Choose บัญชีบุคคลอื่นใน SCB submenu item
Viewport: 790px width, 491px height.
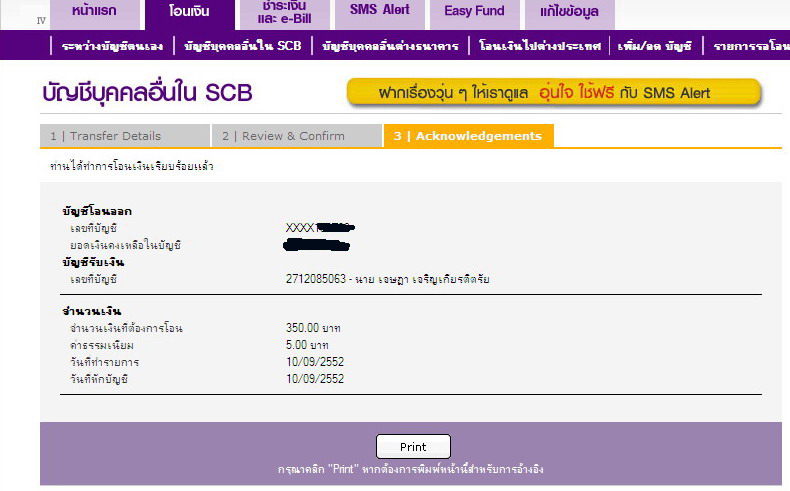(x=242, y=46)
